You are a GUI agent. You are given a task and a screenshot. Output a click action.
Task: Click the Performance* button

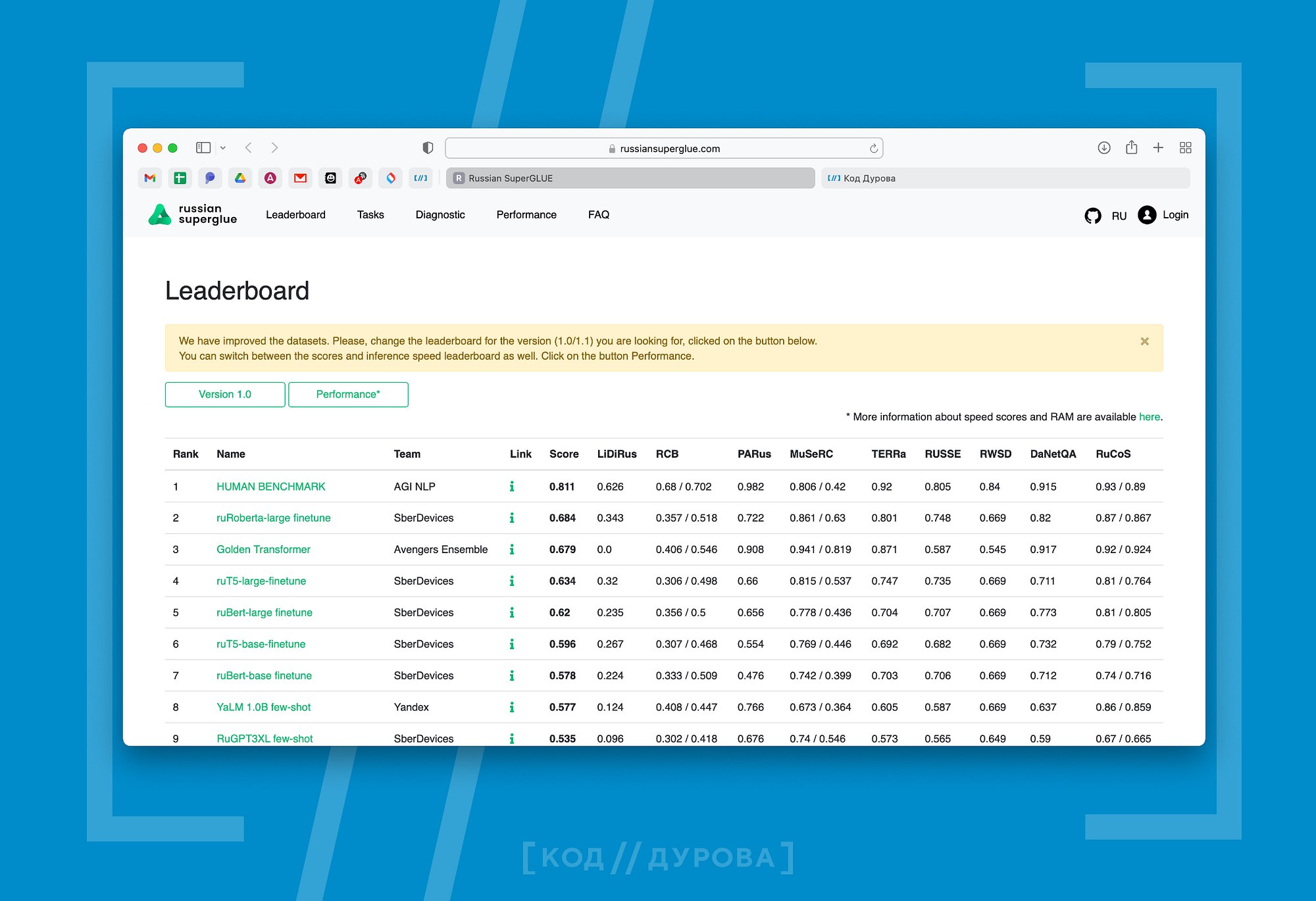[348, 395]
